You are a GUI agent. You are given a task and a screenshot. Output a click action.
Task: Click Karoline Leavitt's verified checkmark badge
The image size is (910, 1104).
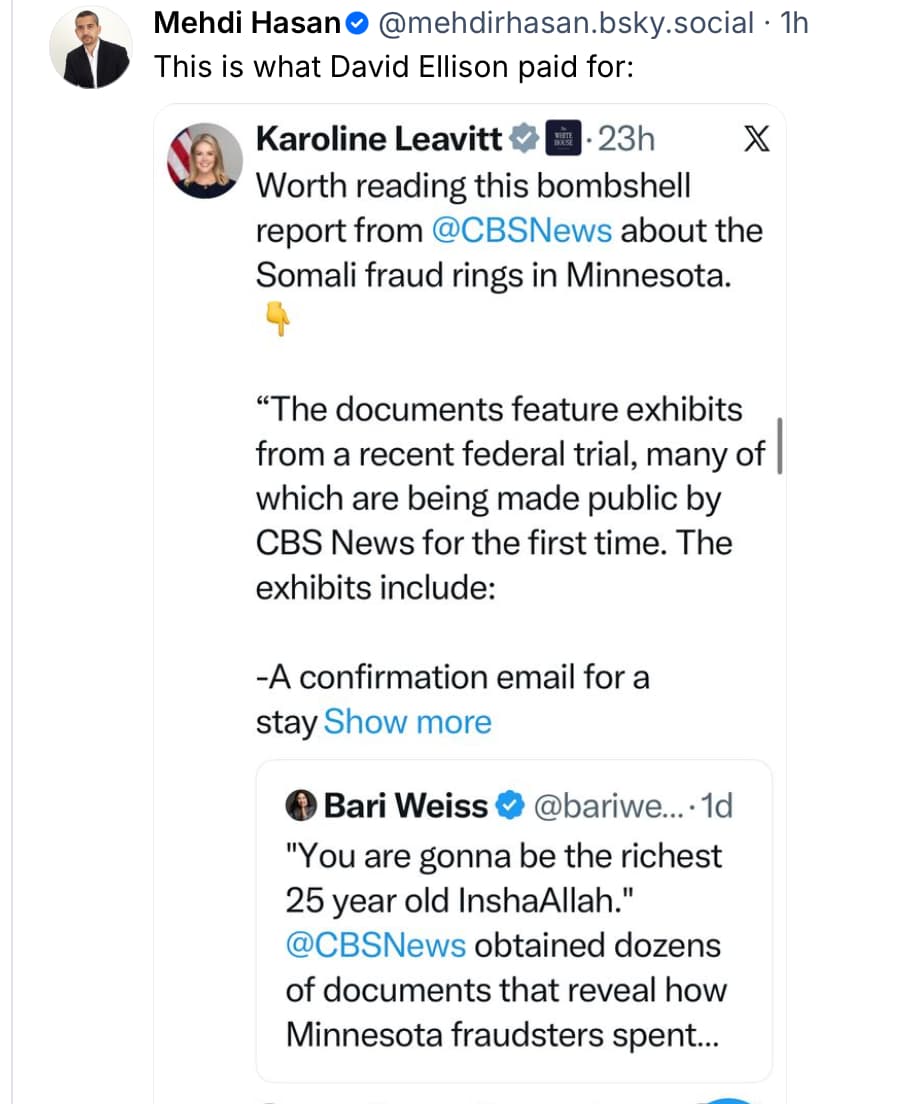(x=524, y=139)
